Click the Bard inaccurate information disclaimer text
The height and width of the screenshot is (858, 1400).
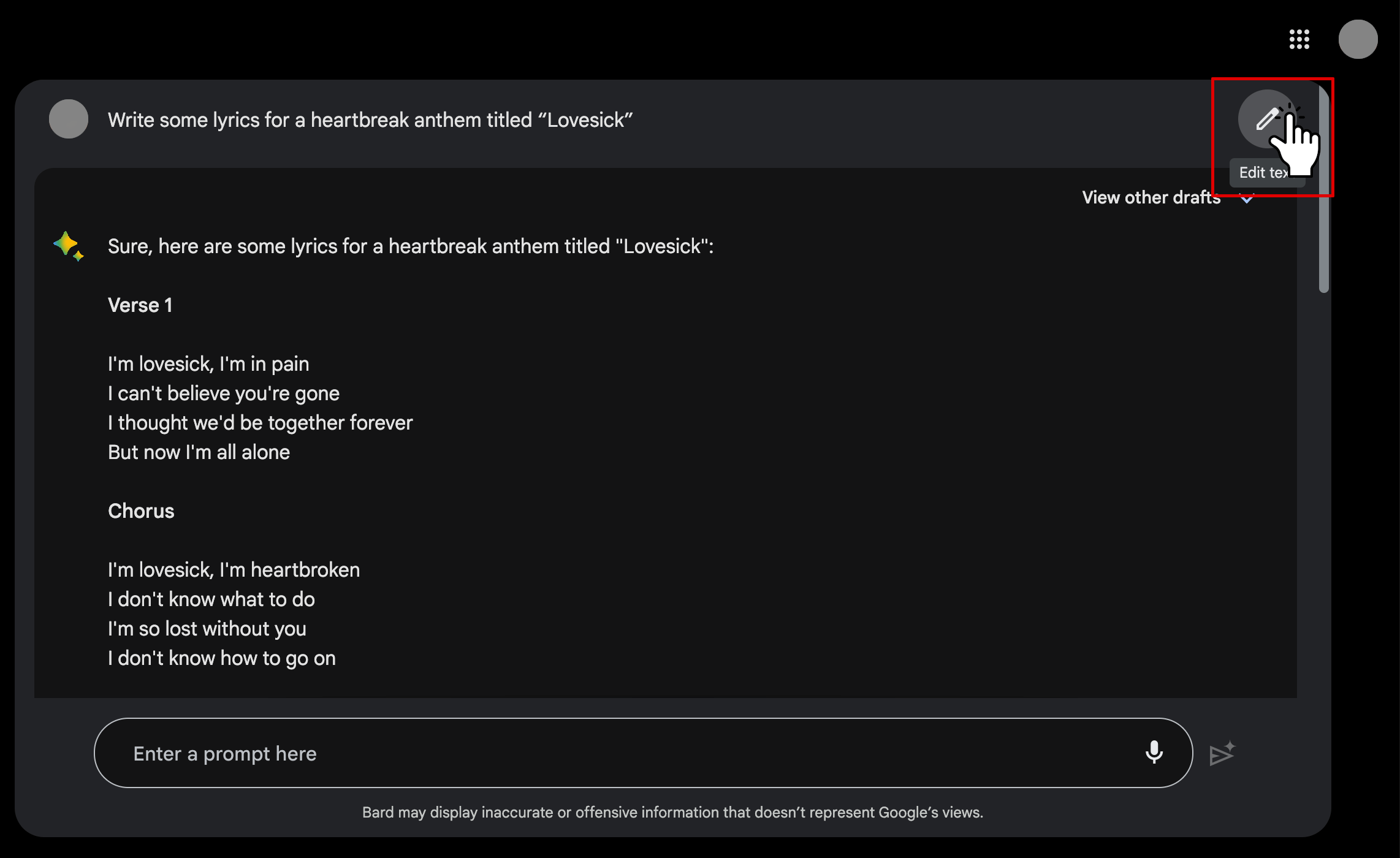[672, 813]
